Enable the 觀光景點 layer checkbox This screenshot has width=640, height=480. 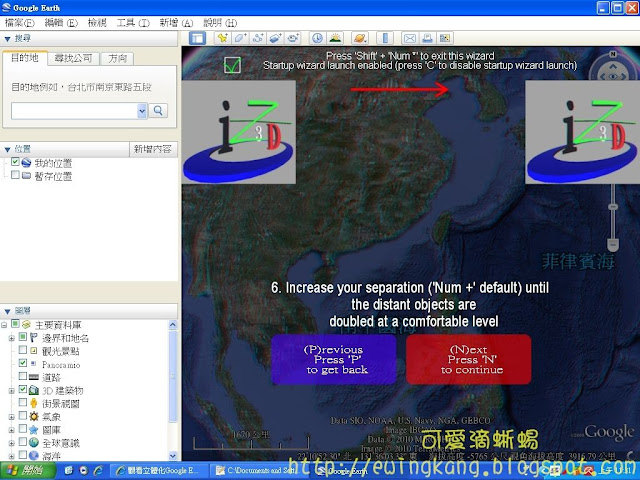point(23,350)
